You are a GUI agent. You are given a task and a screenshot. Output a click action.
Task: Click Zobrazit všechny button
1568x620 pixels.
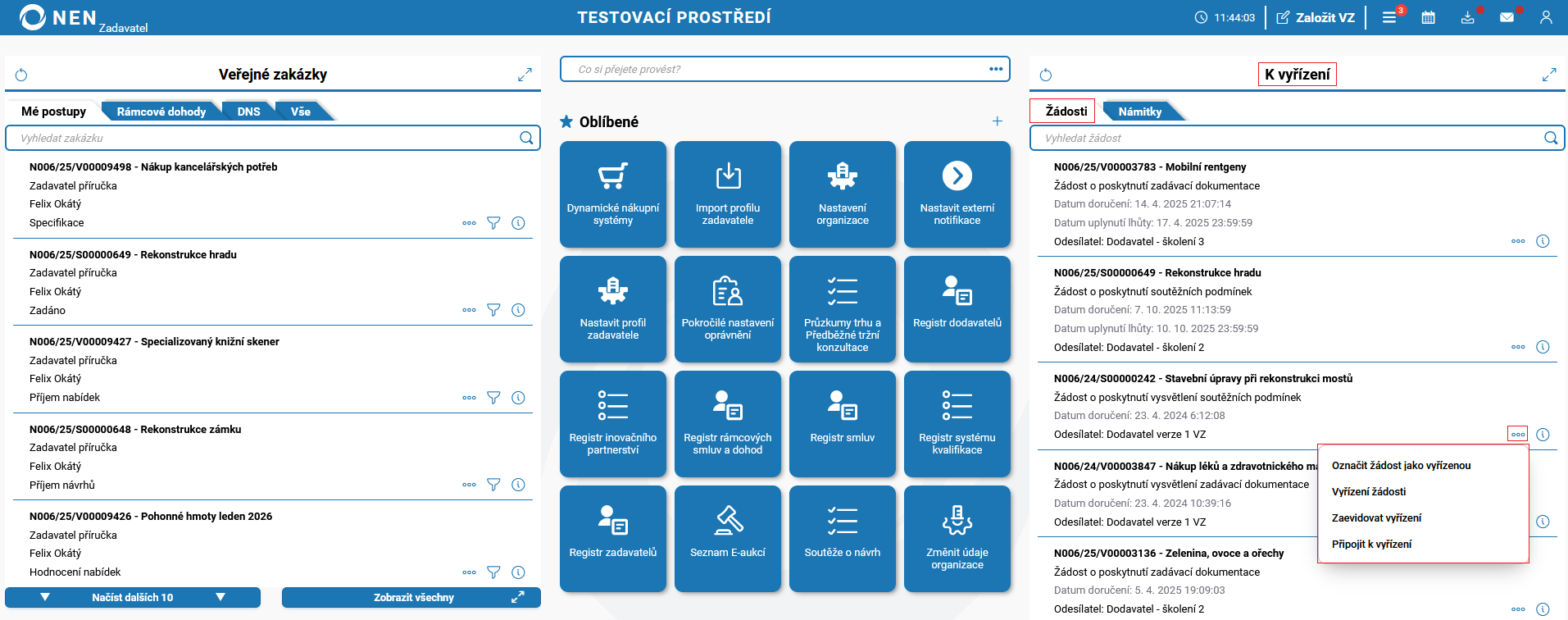click(x=411, y=598)
